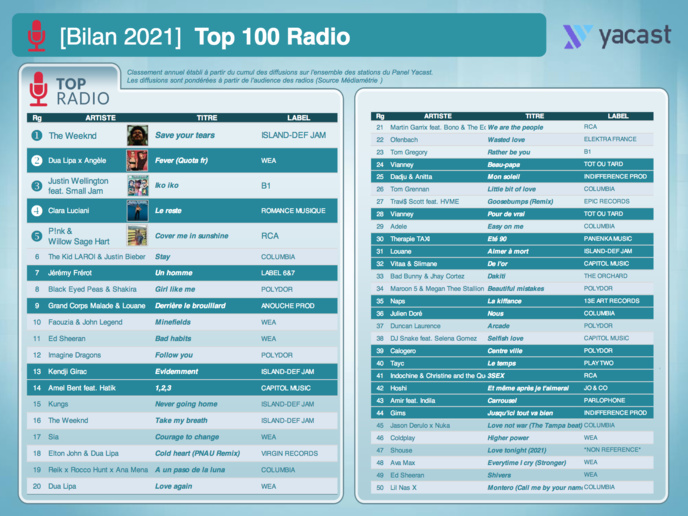Click rank 4 circle badge
688x516 pixels.
click(x=37, y=211)
